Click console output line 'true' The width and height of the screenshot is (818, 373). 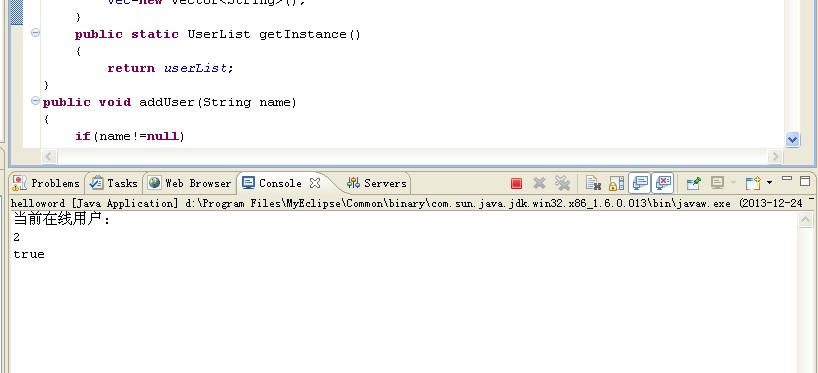tap(29, 254)
